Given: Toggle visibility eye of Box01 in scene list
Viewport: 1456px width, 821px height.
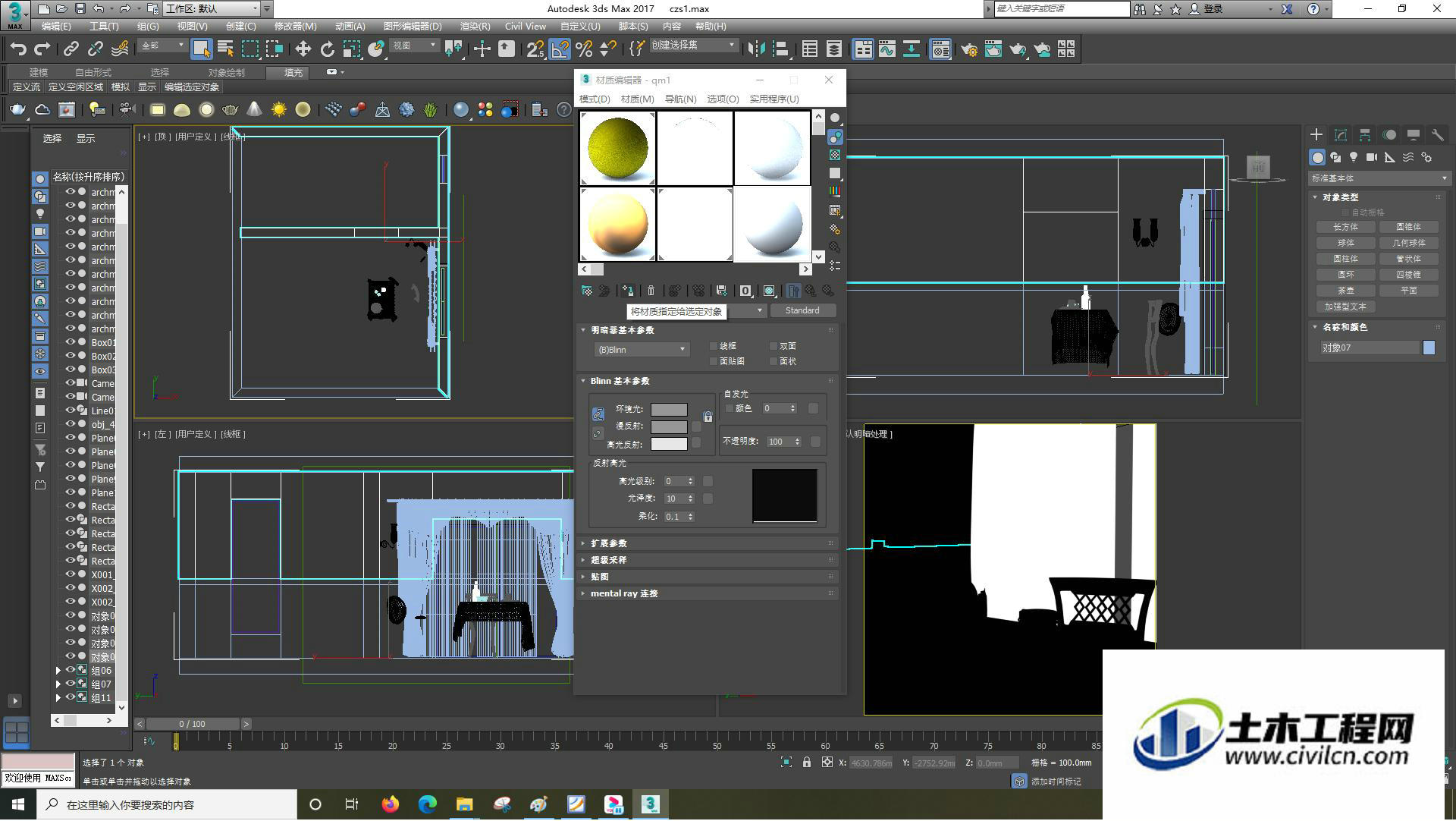Looking at the screenshot, I should (70, 342).
